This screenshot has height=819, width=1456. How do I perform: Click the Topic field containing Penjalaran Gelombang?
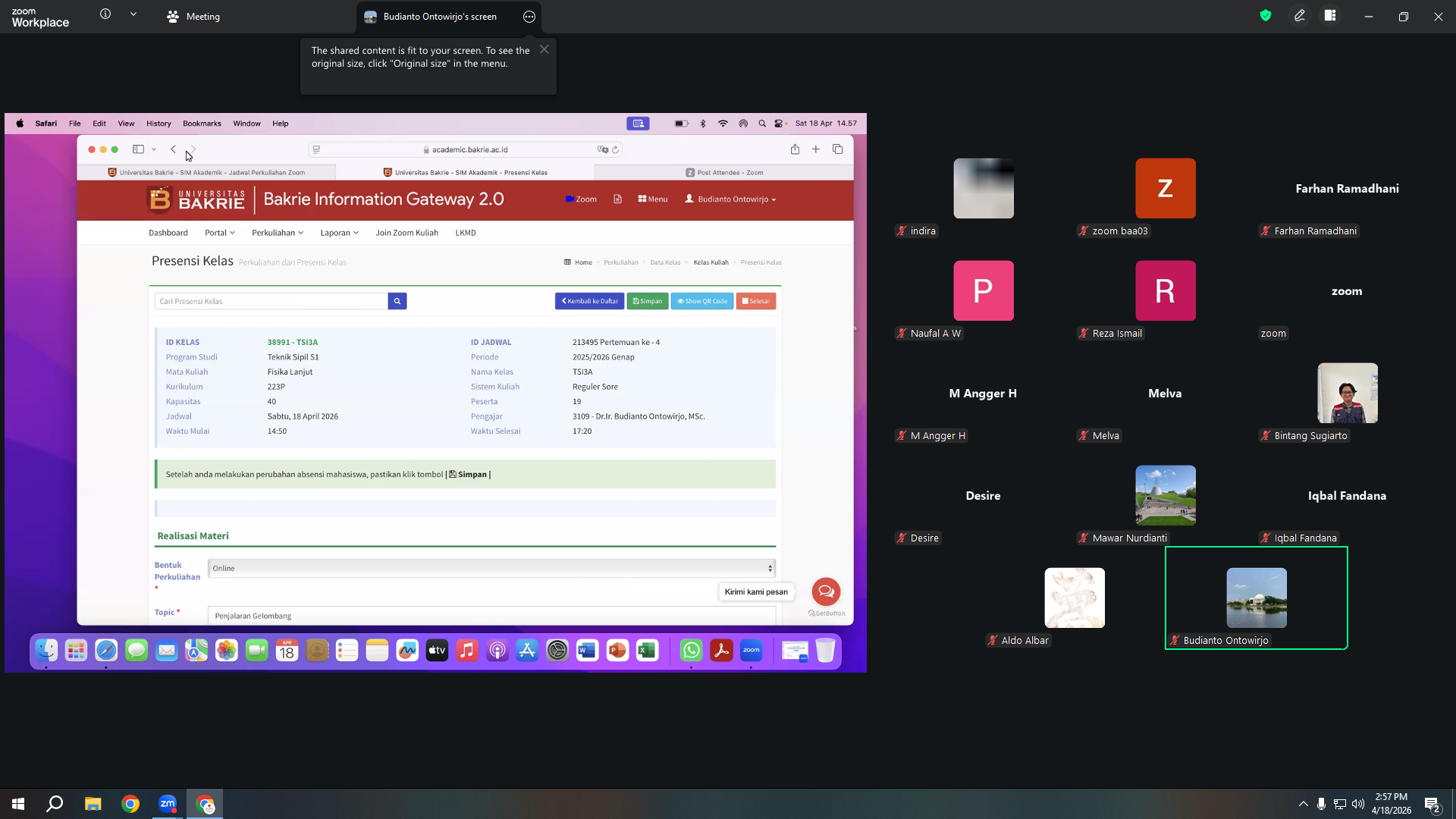tap(491, 616)
